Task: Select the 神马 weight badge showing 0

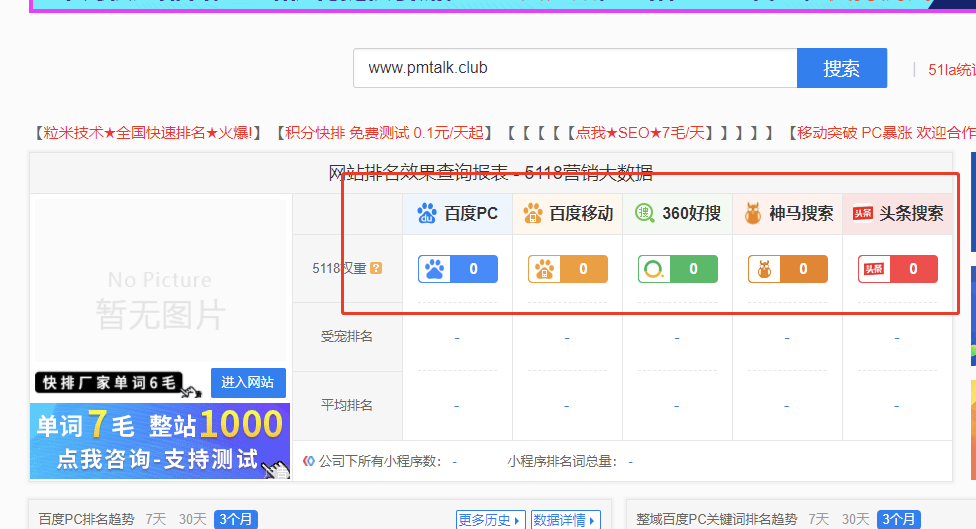Action: [x=787, y=269]
